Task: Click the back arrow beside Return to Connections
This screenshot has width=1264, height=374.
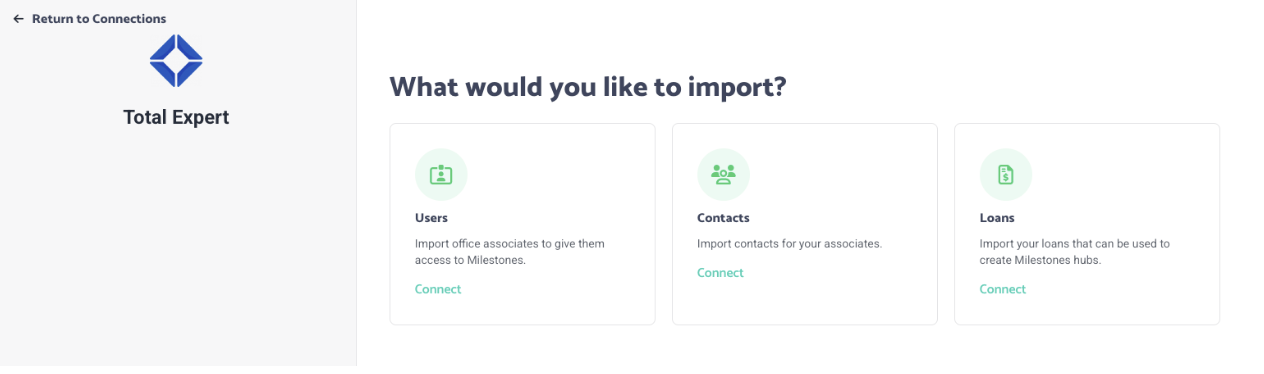Action: click(18, 19)
